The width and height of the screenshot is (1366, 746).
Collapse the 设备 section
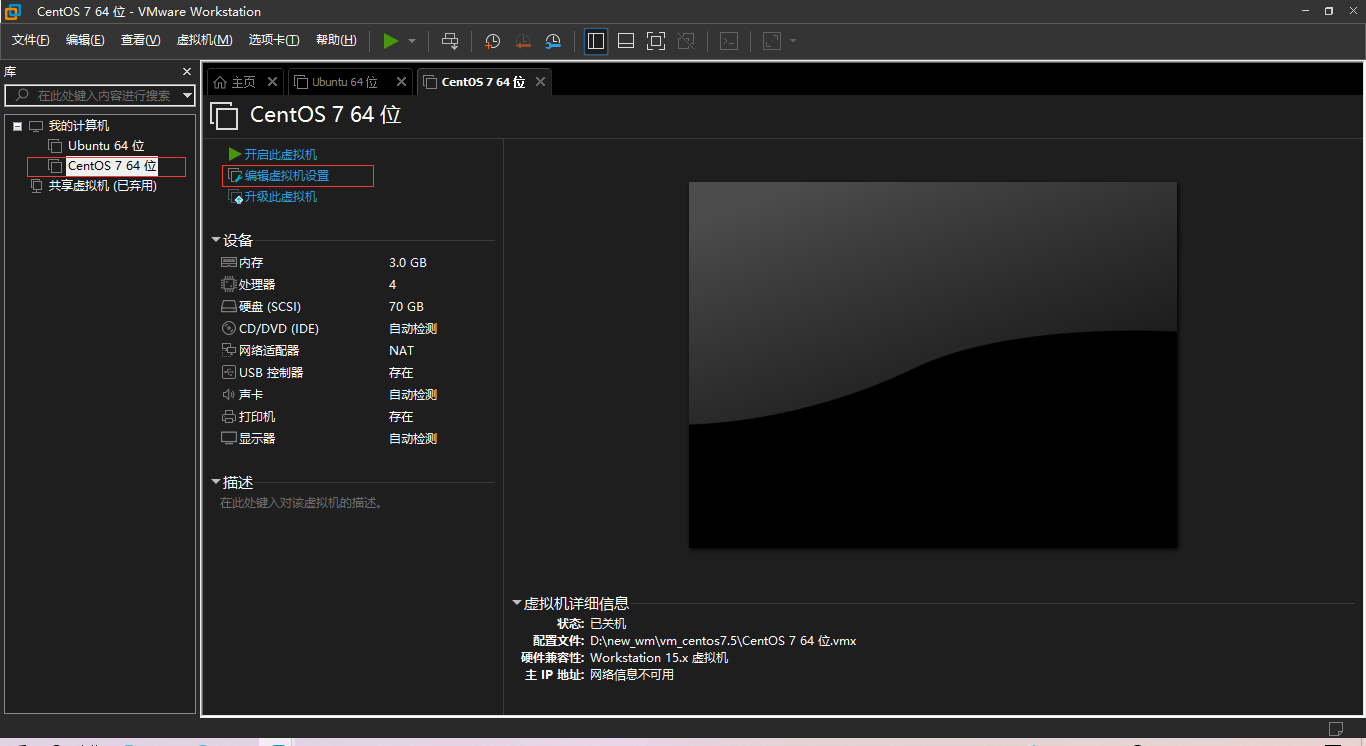click(x=216, y=240)
